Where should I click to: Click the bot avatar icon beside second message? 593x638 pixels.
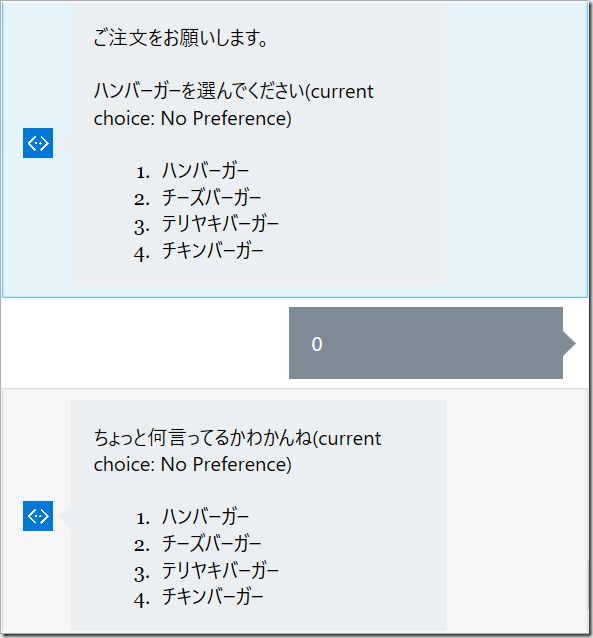pos(38,516)
